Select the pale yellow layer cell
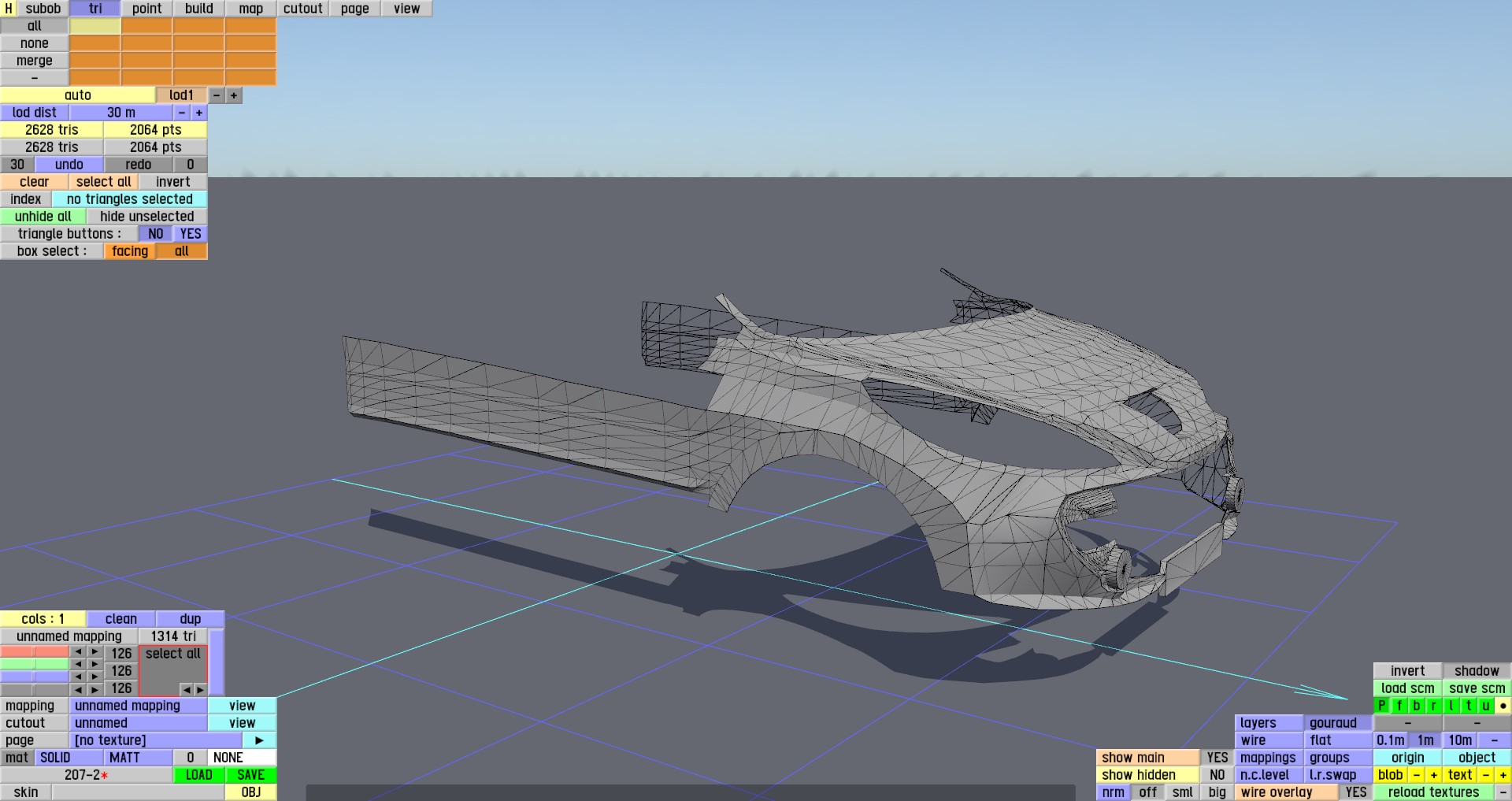The width and height of the screenshot is (1512, 801). tap(95, 26)
